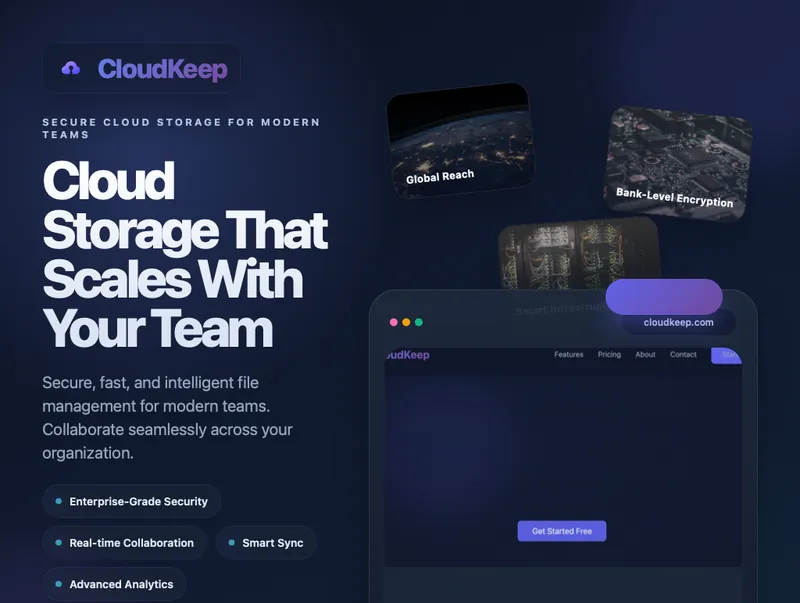Viewport: 800px width, 603px height.
Task: Click the teal dot beside Smart Sync
Action: (x=232, y=543)
